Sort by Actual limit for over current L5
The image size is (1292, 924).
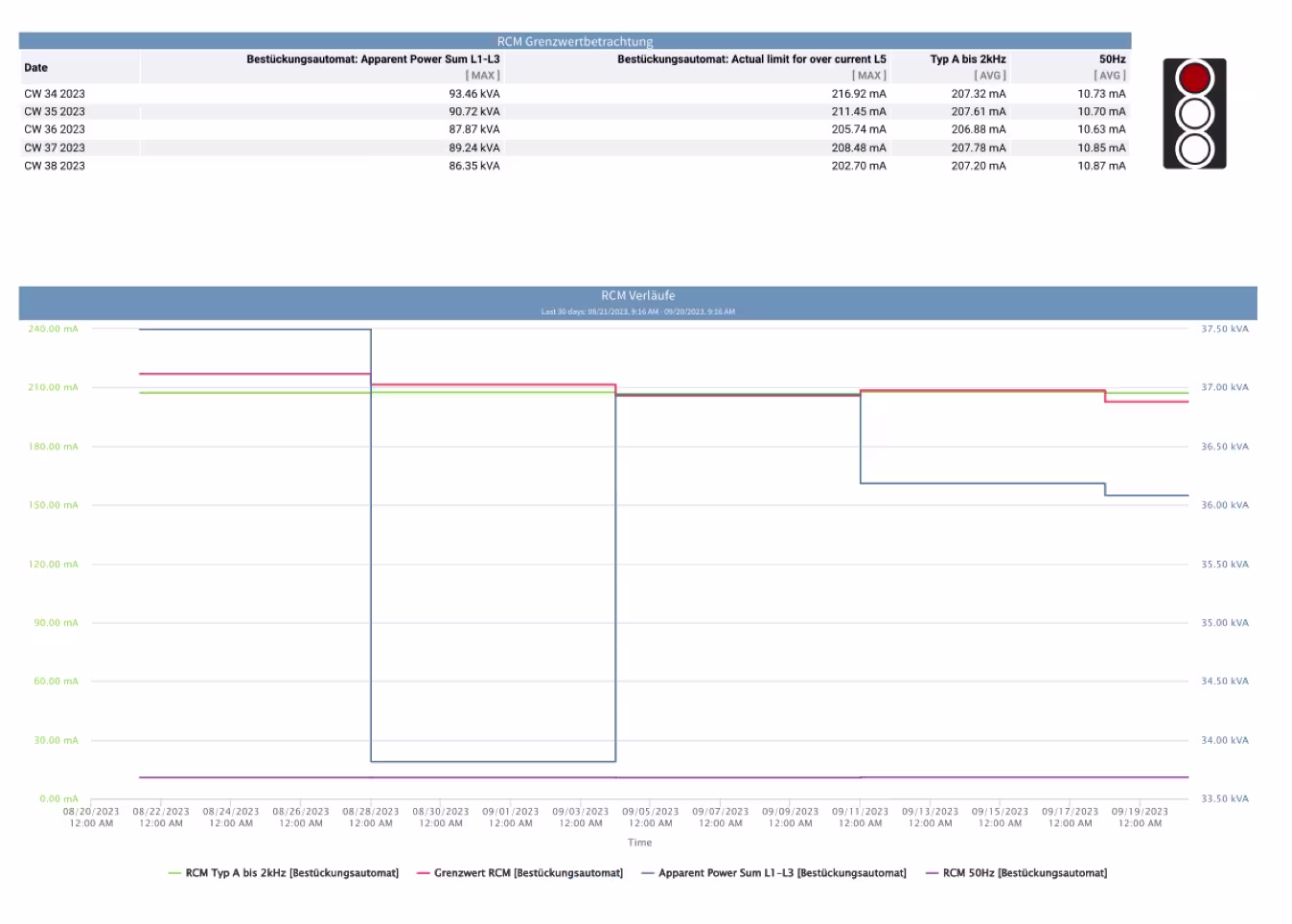point(750,59)
